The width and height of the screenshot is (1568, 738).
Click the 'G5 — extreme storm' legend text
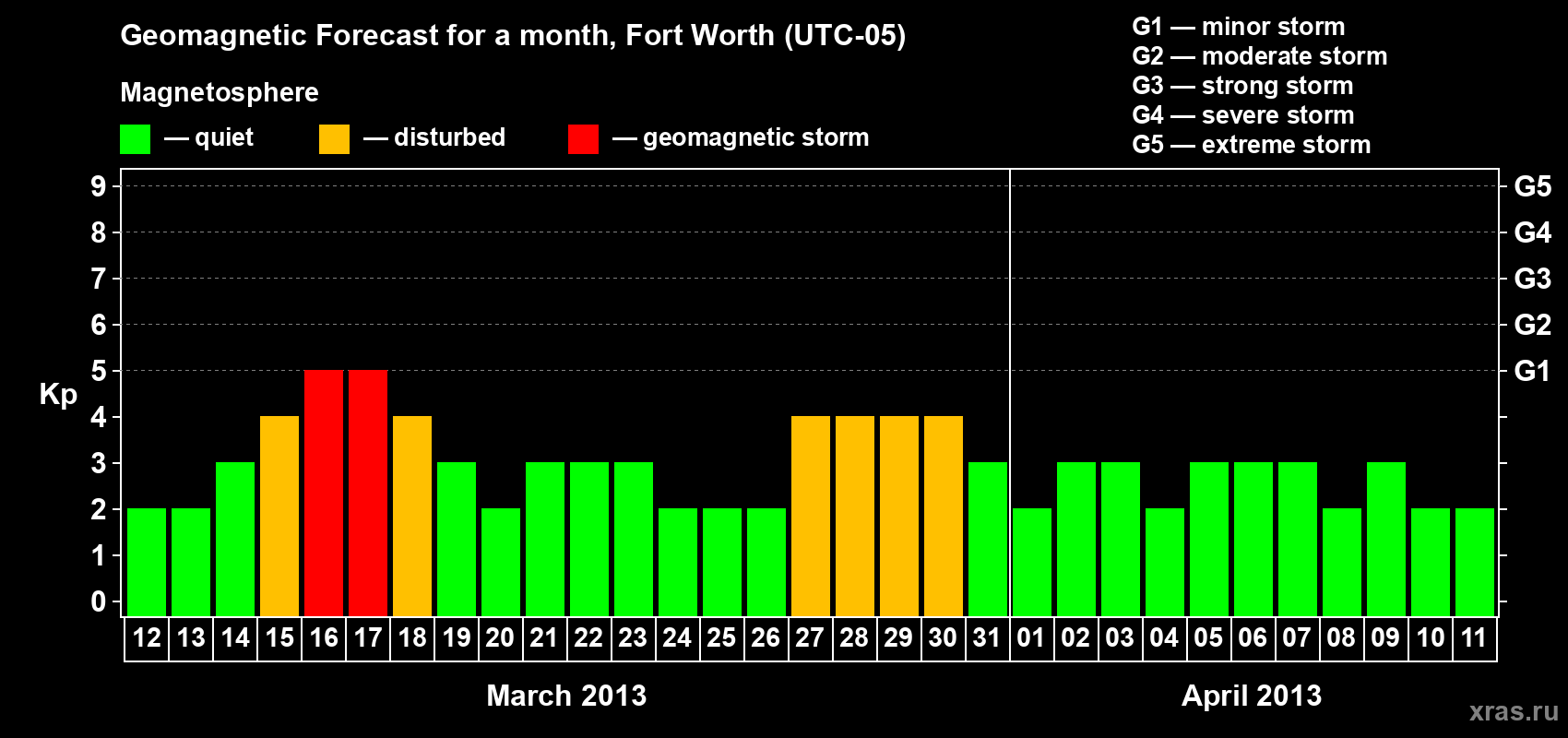[x=1252, y=145]
